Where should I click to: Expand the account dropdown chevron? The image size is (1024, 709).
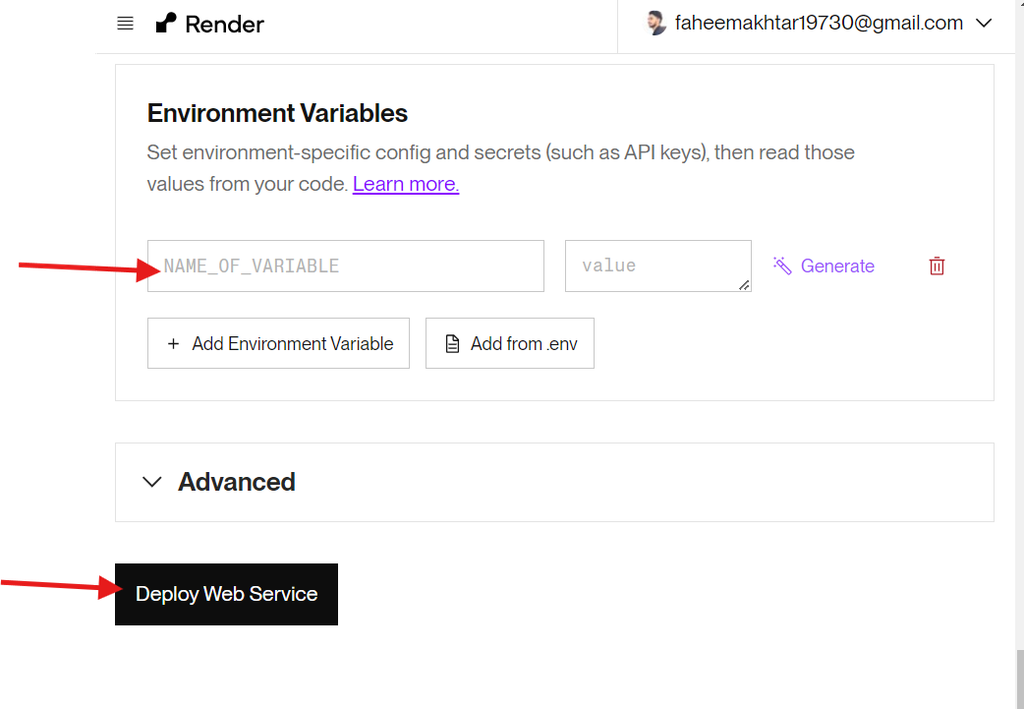(984, 23)
